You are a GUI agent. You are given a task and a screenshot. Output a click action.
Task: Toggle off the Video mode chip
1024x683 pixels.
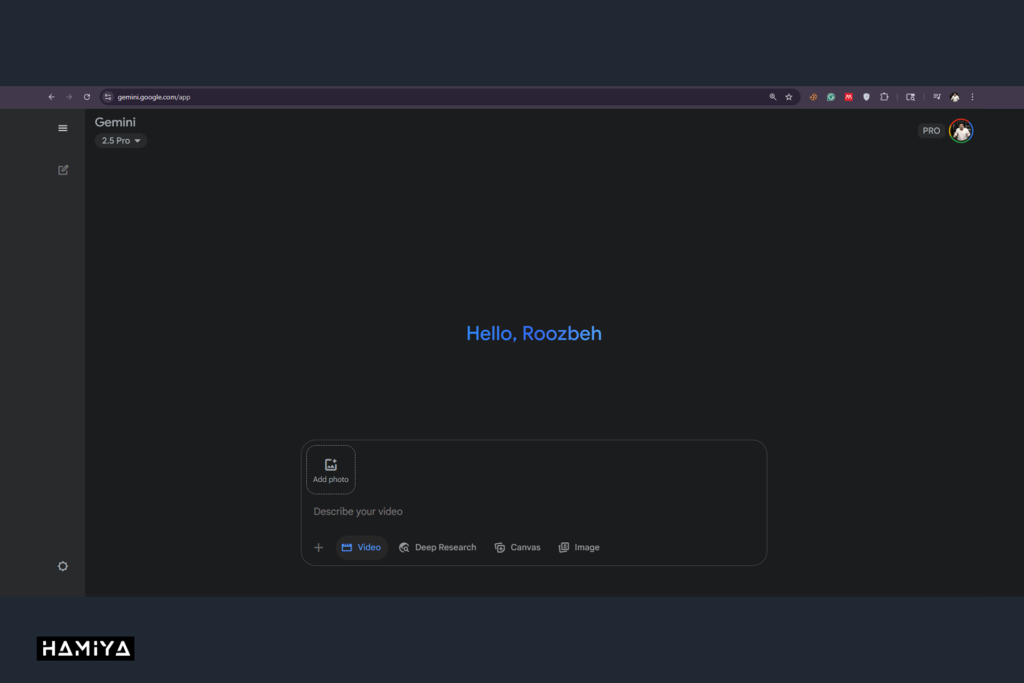point(361,548)
